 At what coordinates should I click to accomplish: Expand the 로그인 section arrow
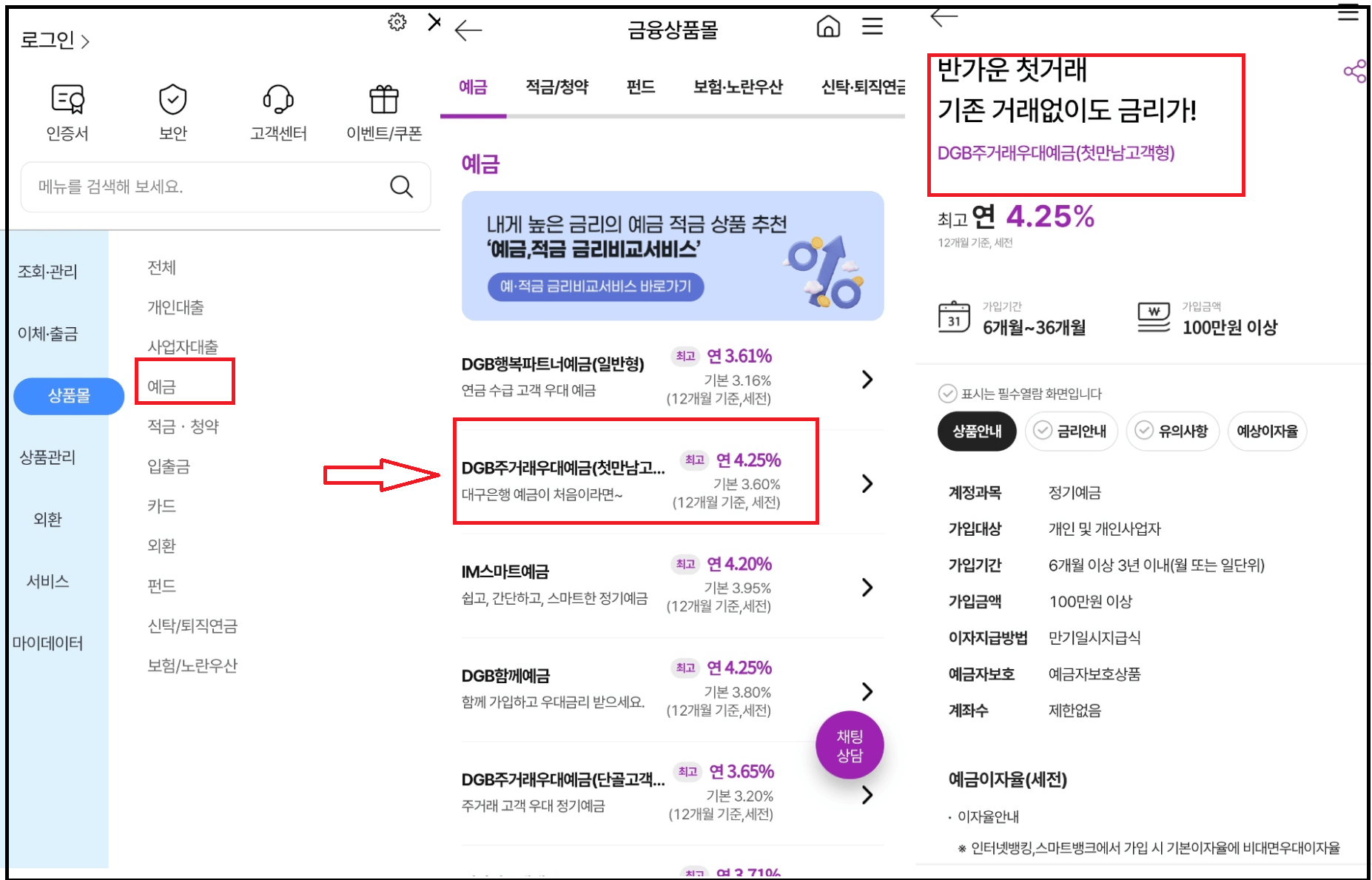pos(87,42)
